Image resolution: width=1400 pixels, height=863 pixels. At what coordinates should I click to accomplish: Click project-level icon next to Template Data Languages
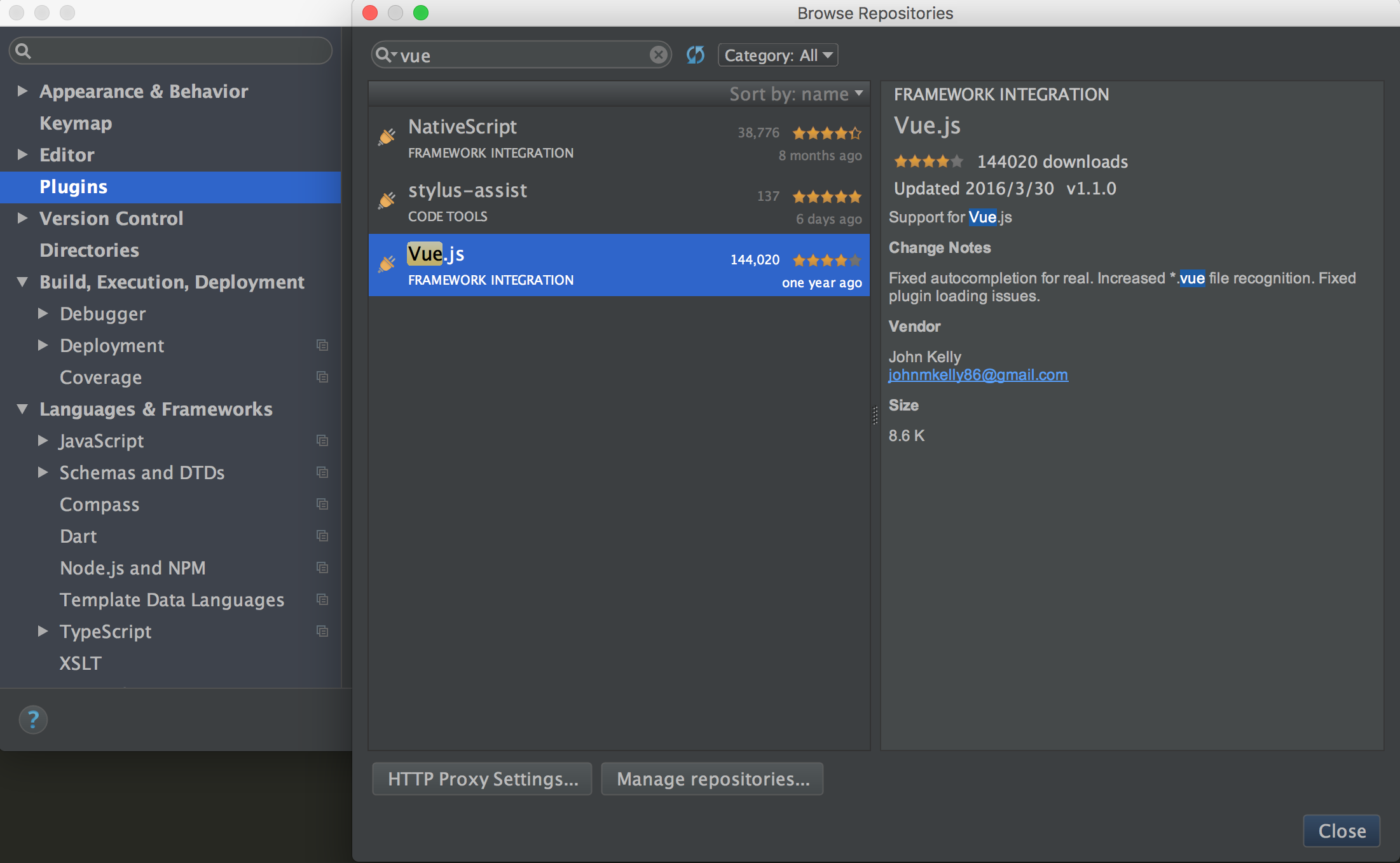(x=322, y=599)
